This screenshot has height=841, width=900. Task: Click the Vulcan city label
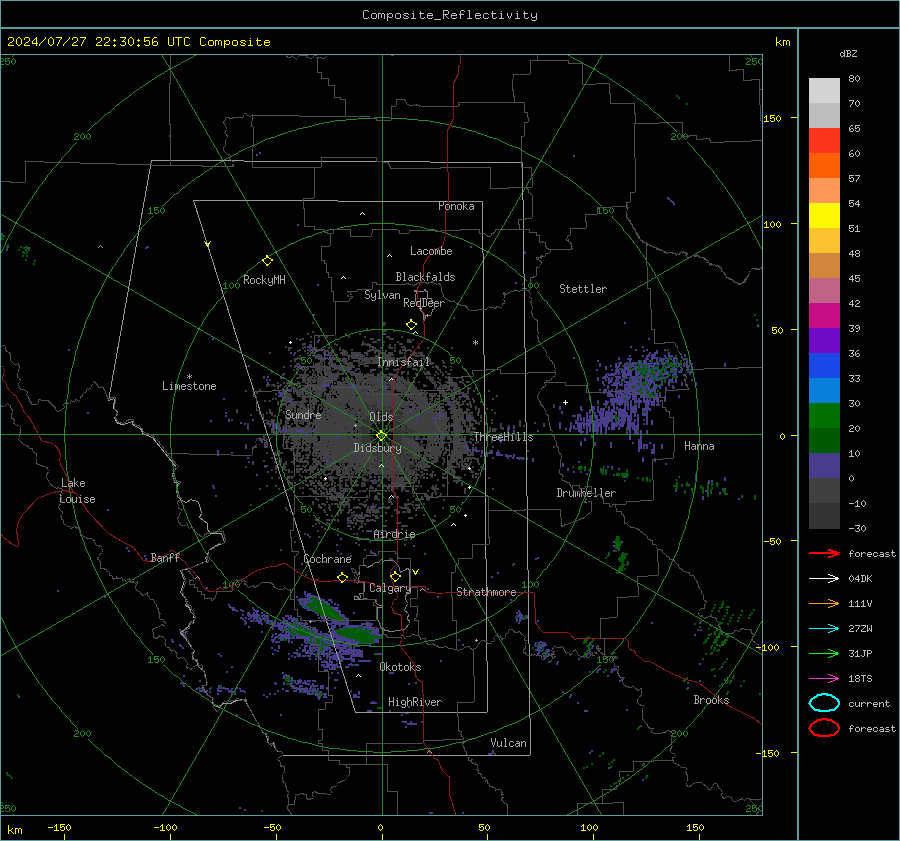click(x=508, y=743)
